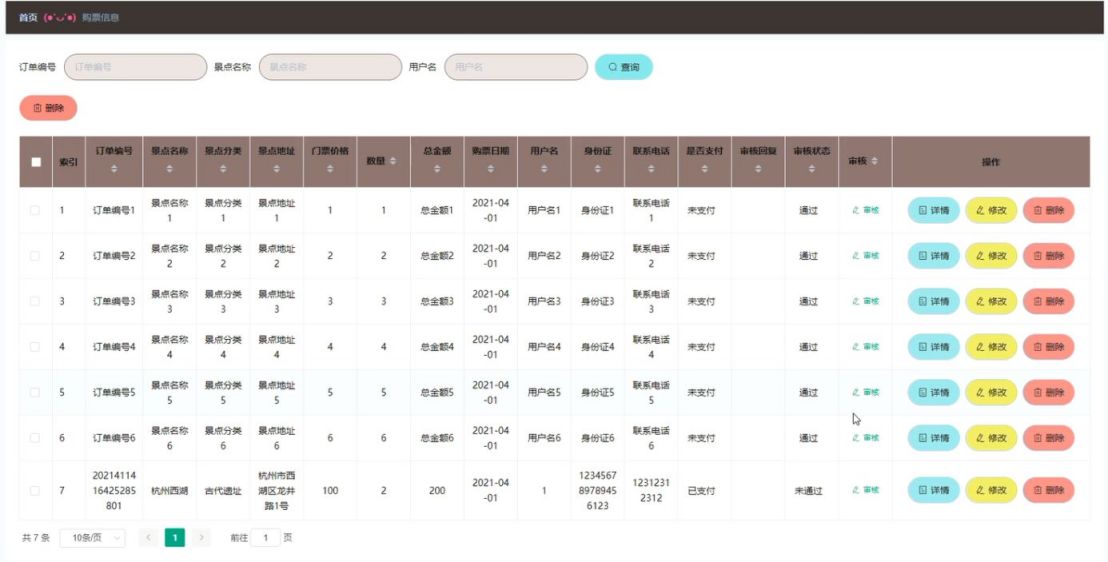Screen dimensions: 1108x562
Task: Open 详情 for 杭州西湖 order
Action: point(933,490)
